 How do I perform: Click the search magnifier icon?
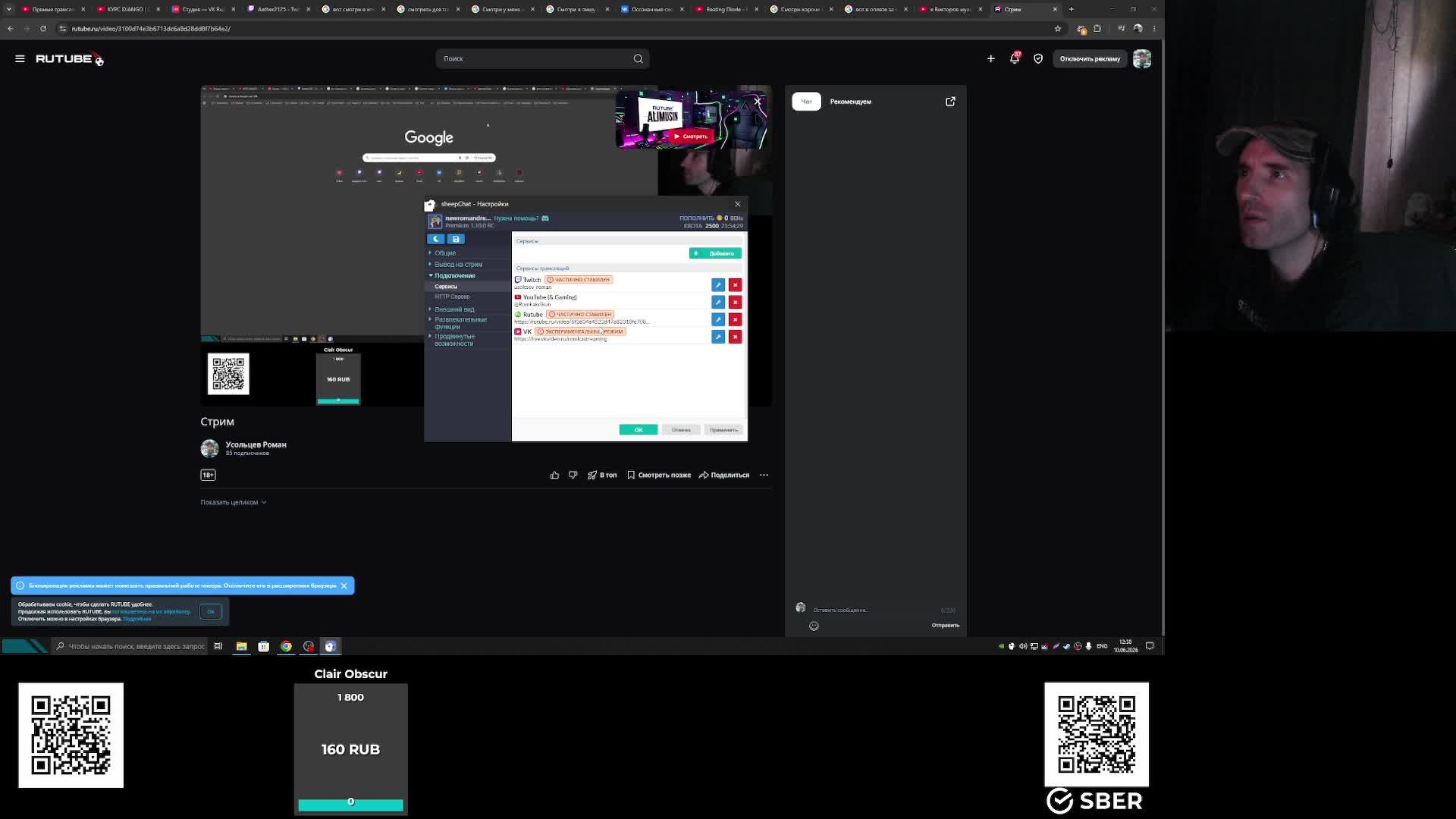(638, 58)
